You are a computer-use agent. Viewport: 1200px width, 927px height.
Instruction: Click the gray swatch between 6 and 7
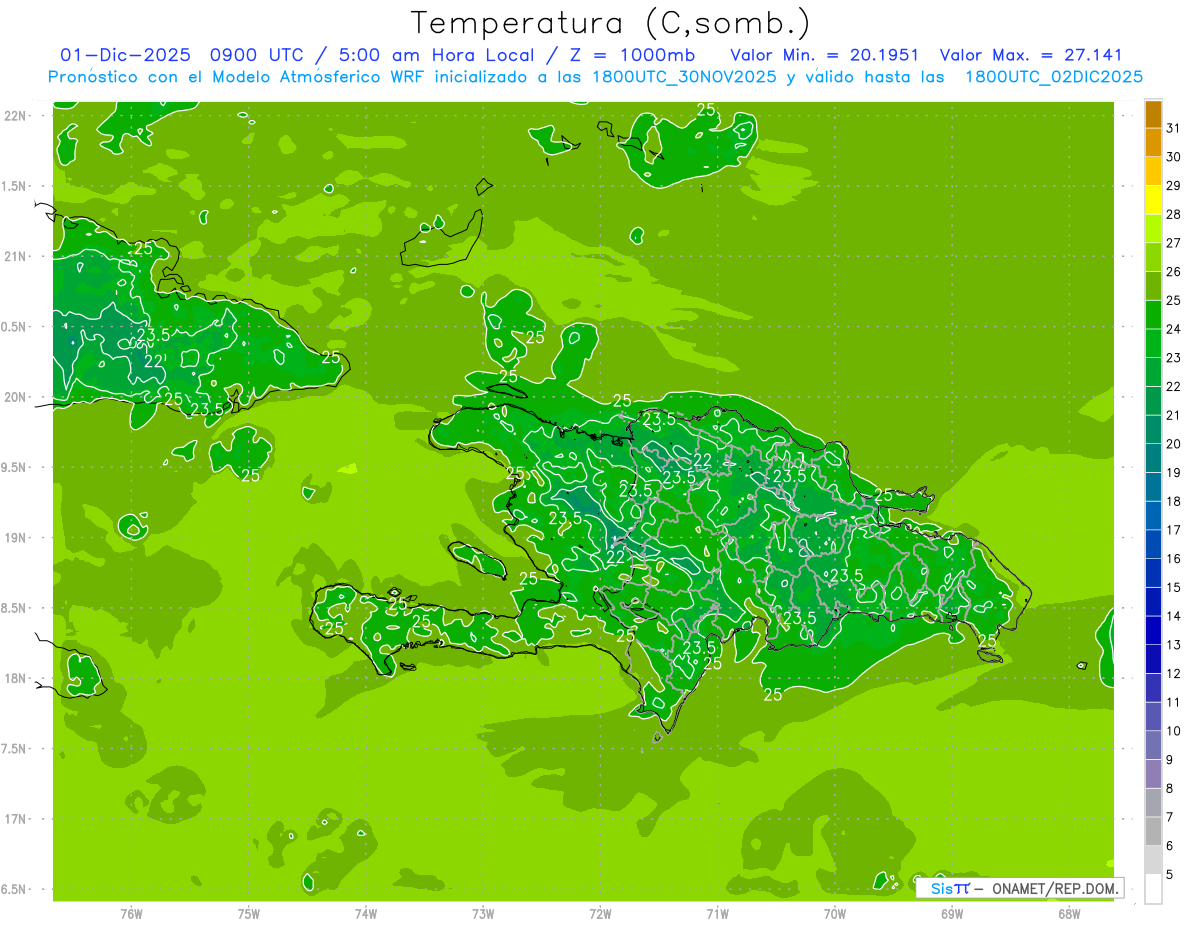click(1153, 832)
